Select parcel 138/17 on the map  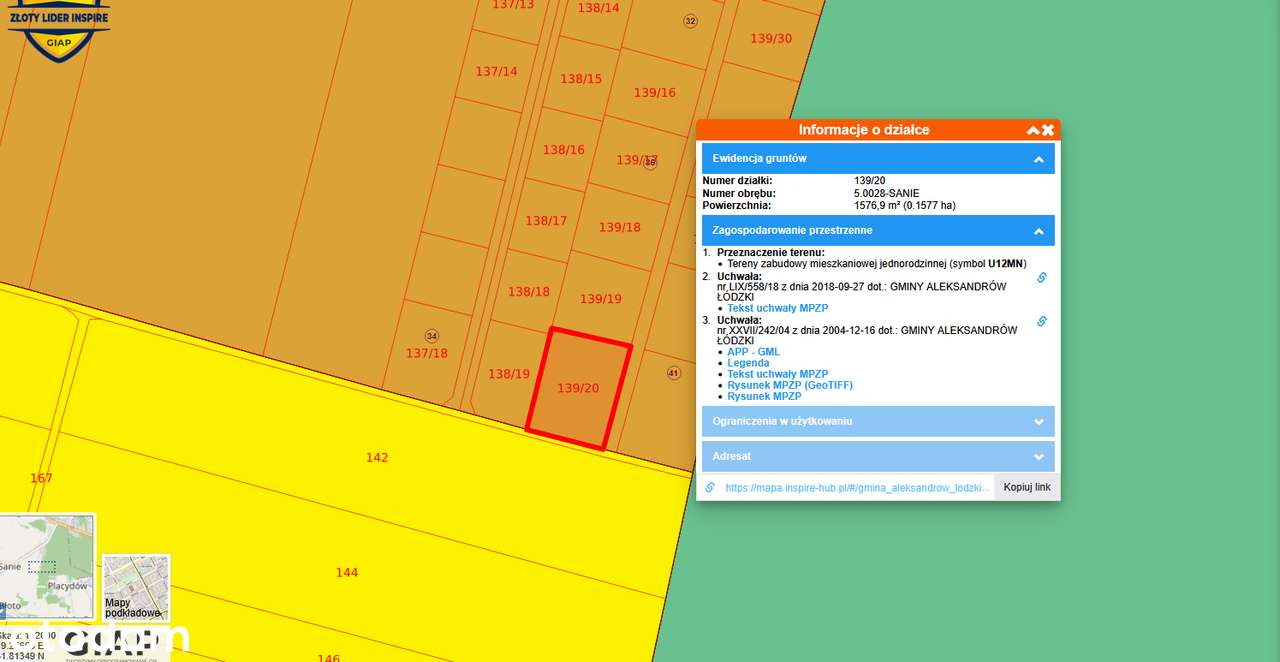tap(546, 221)
